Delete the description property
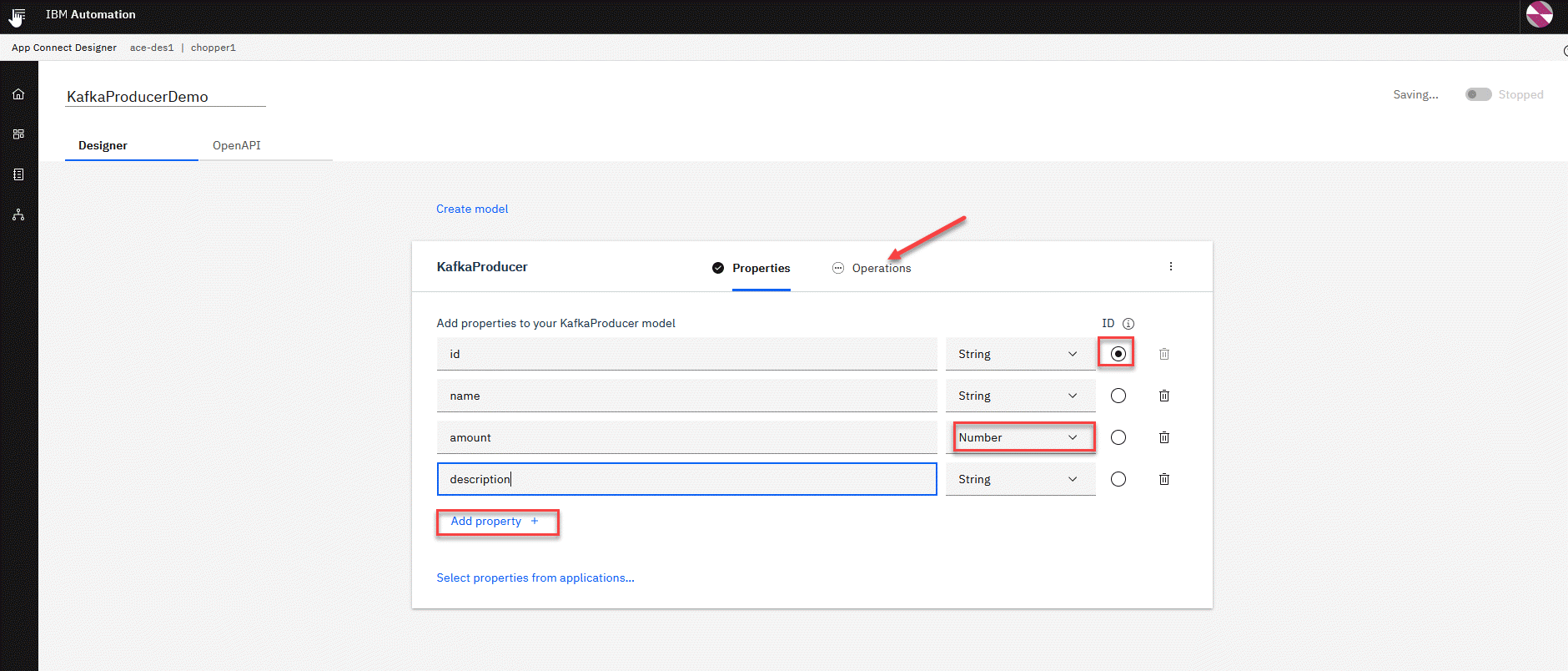The image size is (1568, 671). (x=1164, y=479)
